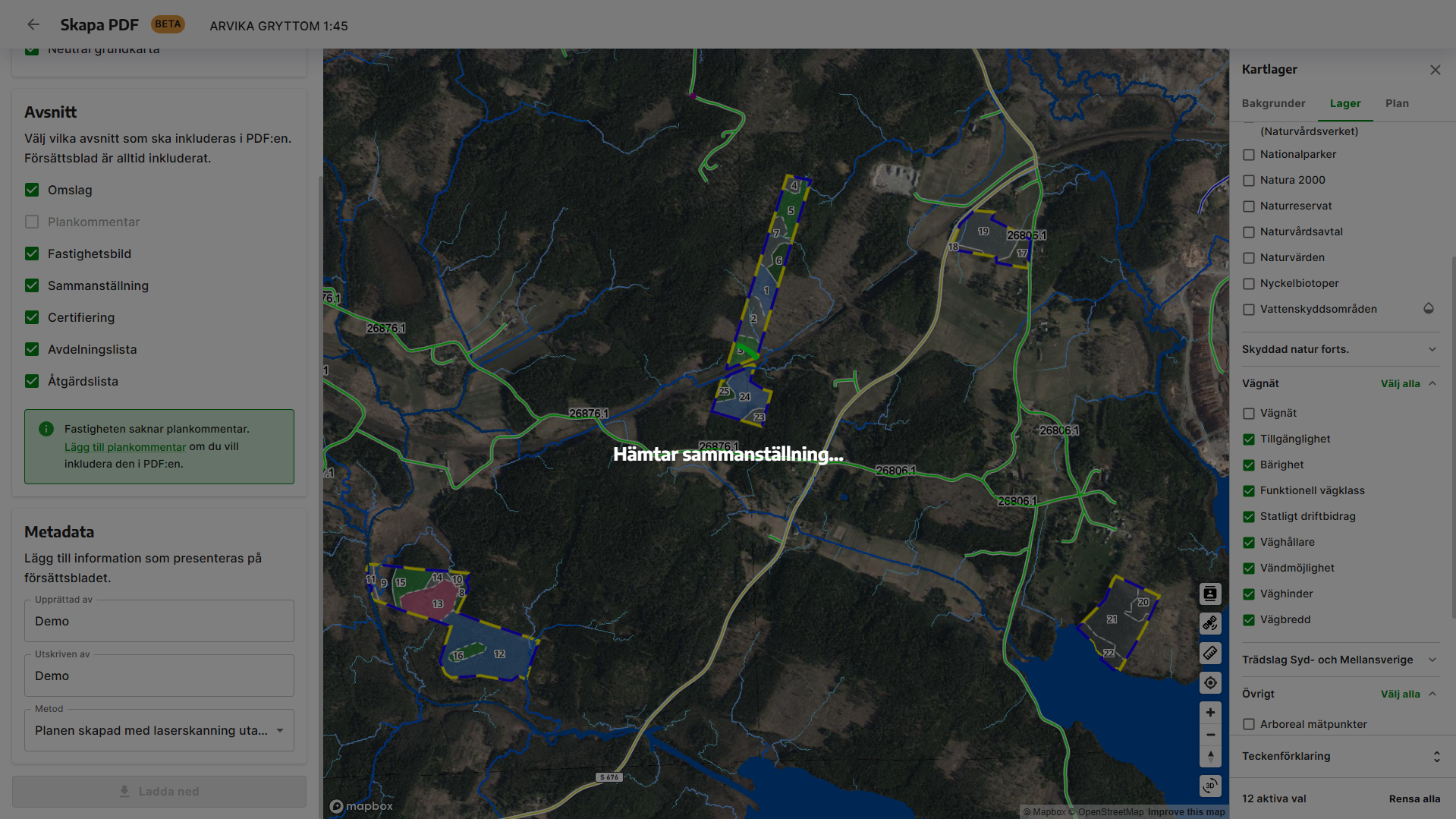This screenshot has height=819, width=1456.
Task: Click the scrollbar in Kartlager panel
Action: (1453, 436)
